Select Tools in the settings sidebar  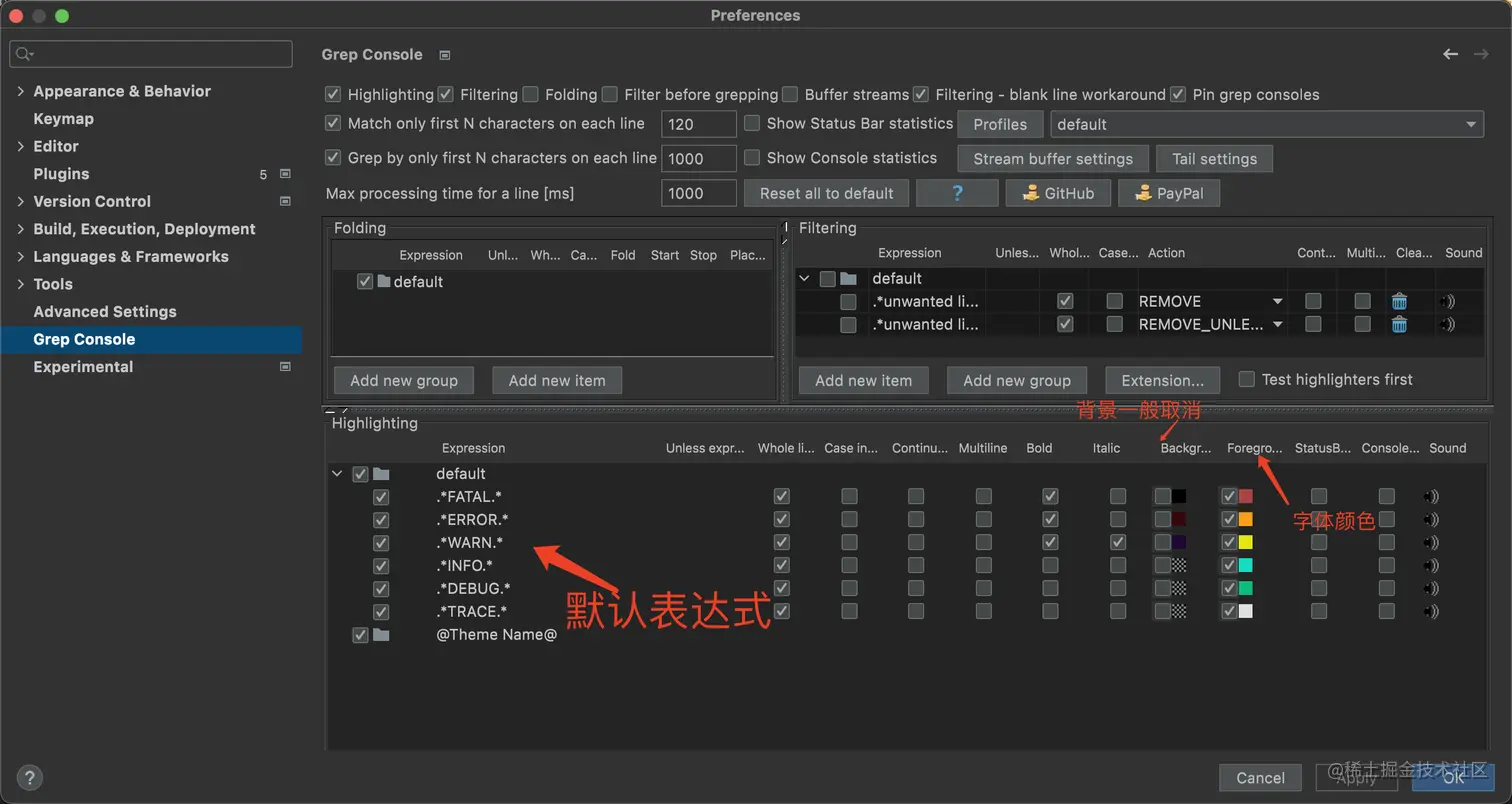coord(53,284)
